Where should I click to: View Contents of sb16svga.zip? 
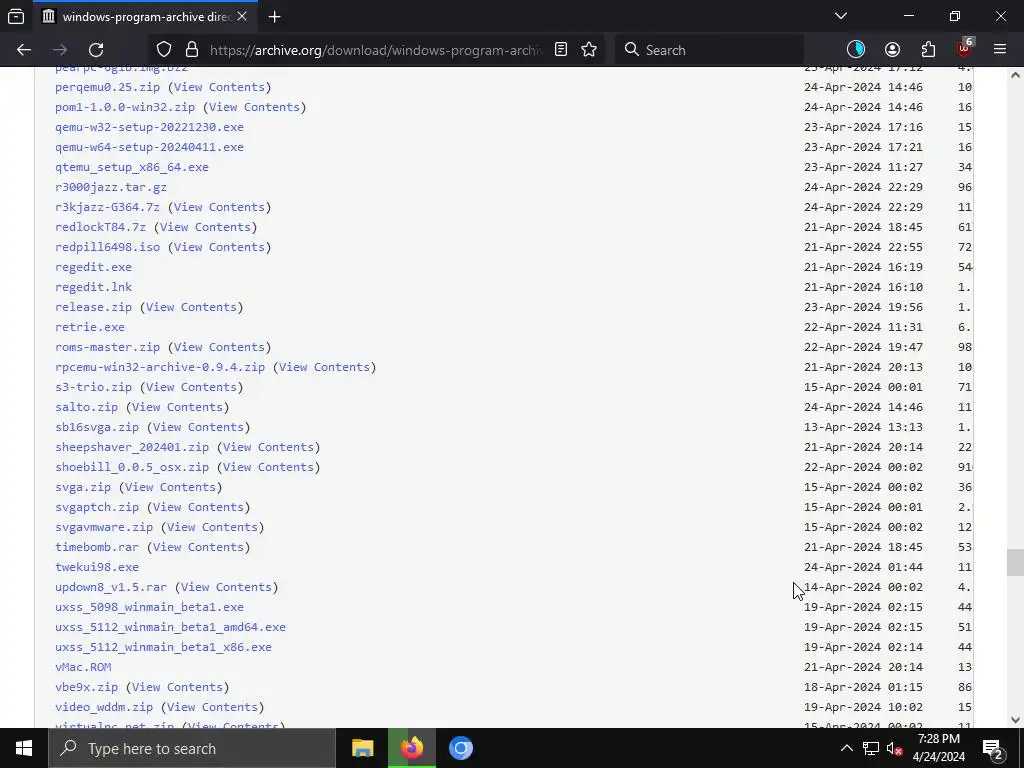click(199, 427)
